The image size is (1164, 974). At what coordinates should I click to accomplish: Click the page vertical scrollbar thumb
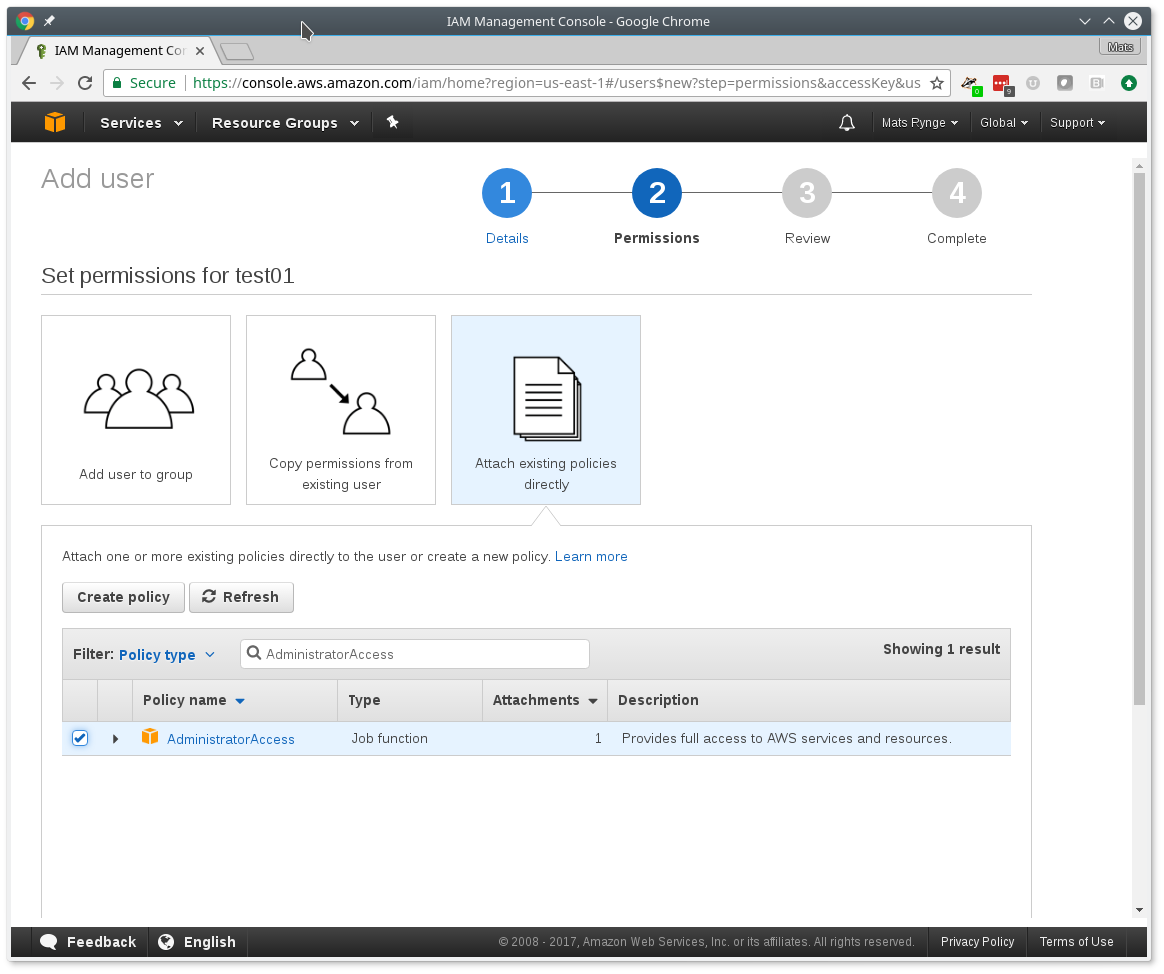click(1140, 438)
